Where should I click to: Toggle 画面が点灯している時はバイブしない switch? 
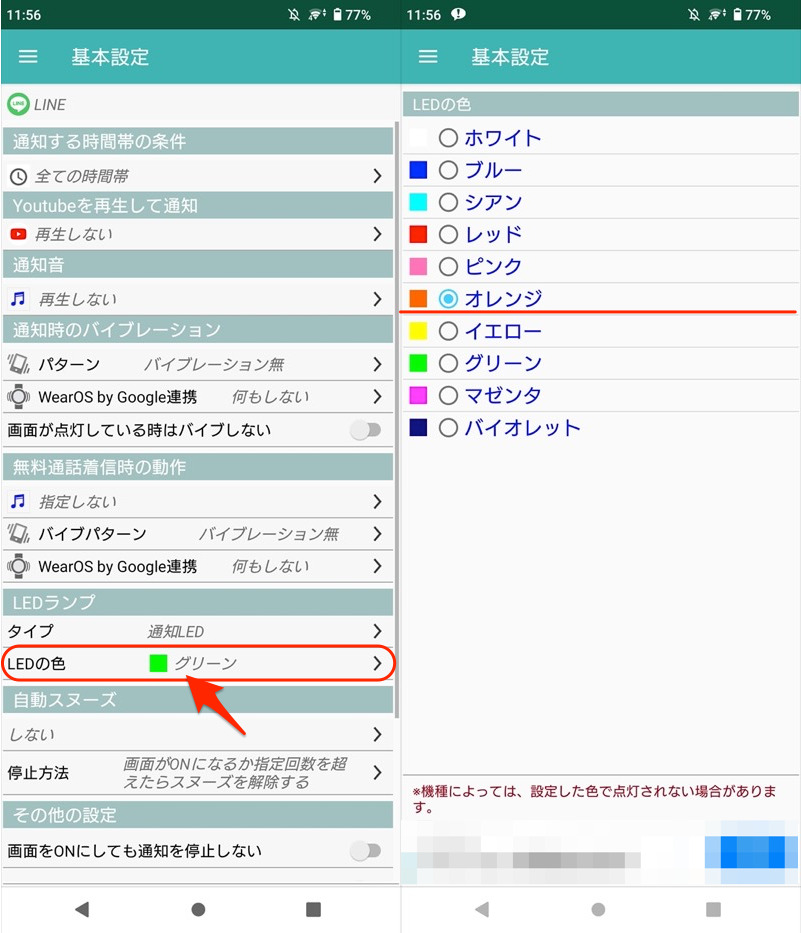pos(366,430)
